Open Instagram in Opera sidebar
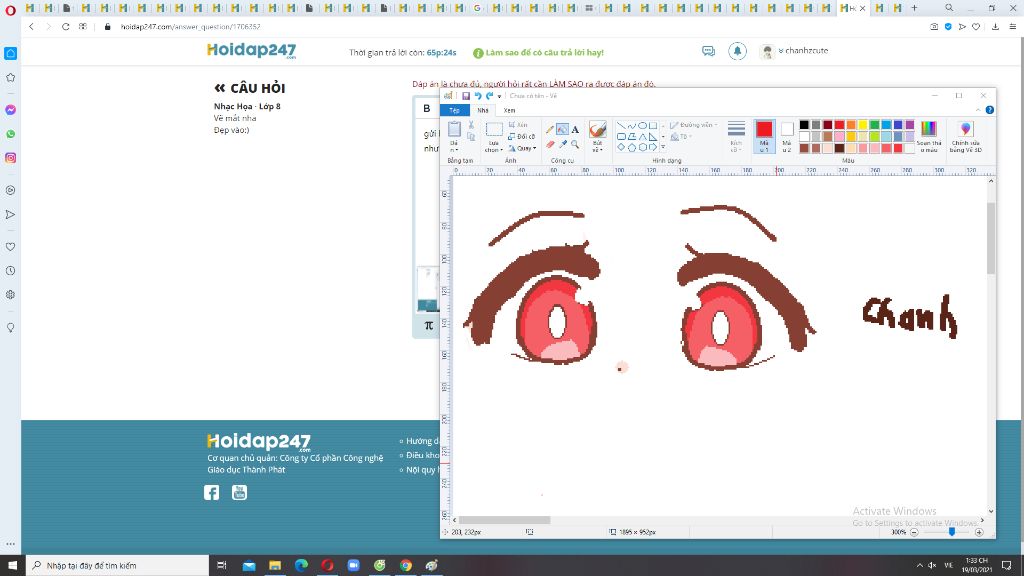Image resolution: width=1024 pixels, height=576 pixels. (10, 158)
